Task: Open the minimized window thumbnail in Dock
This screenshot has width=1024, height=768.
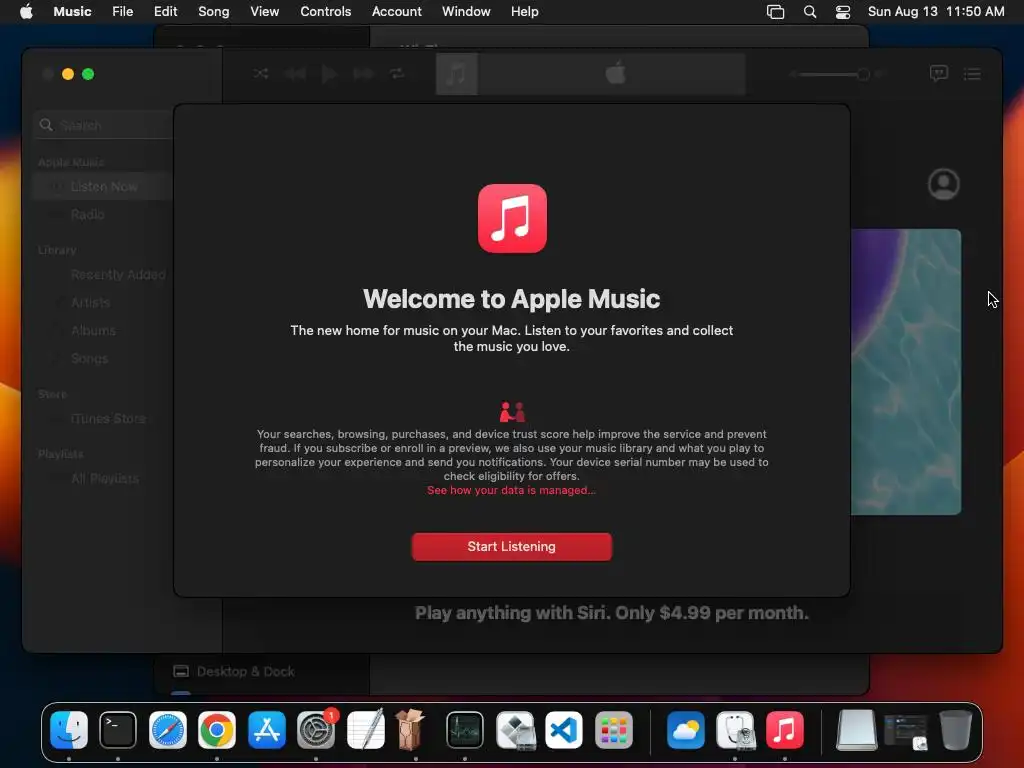Action: click(x=906, y=731)
